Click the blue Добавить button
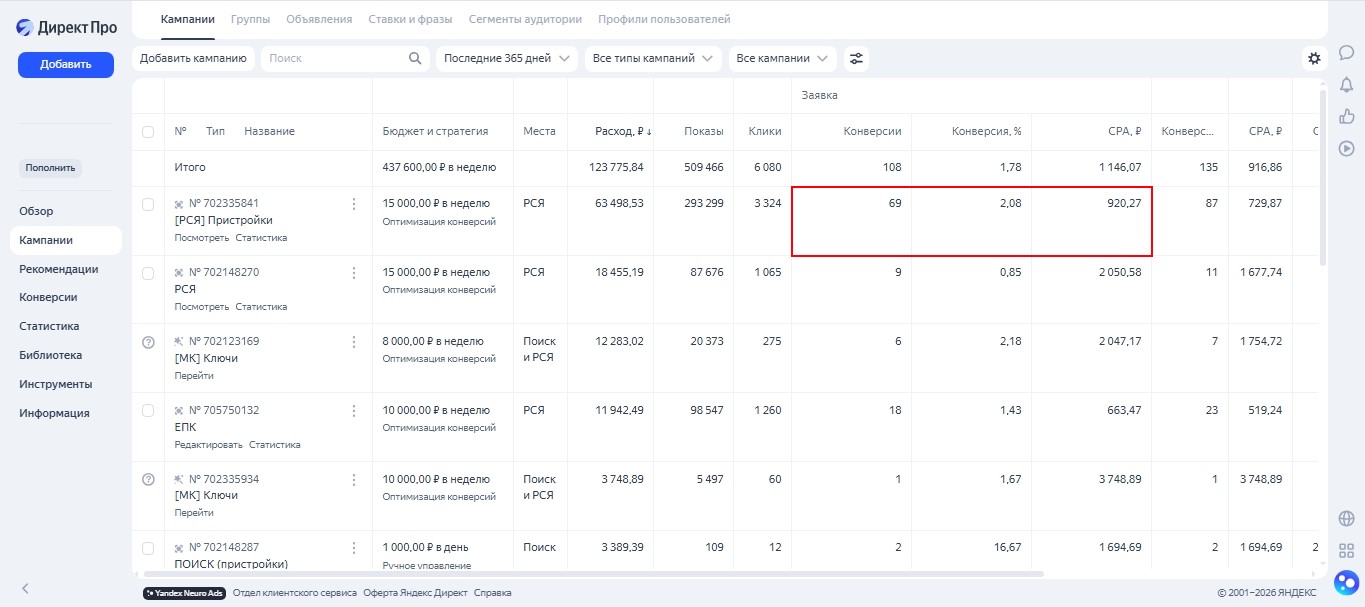The width and height of the screenshot is (1365, 607). 66,65
